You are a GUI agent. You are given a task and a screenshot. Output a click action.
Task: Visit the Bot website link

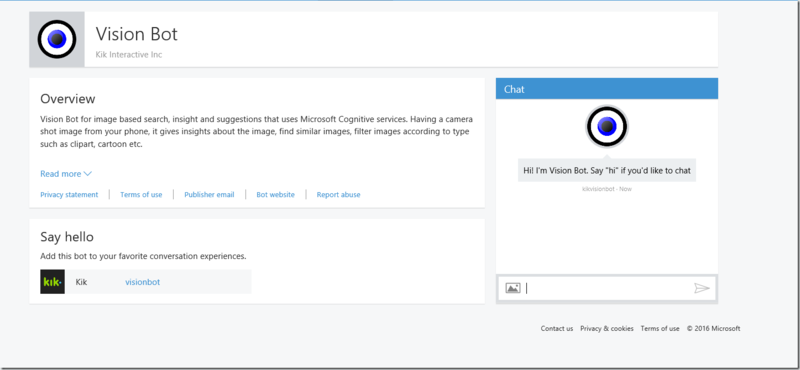pyautogui.click(x=276, y=194)
